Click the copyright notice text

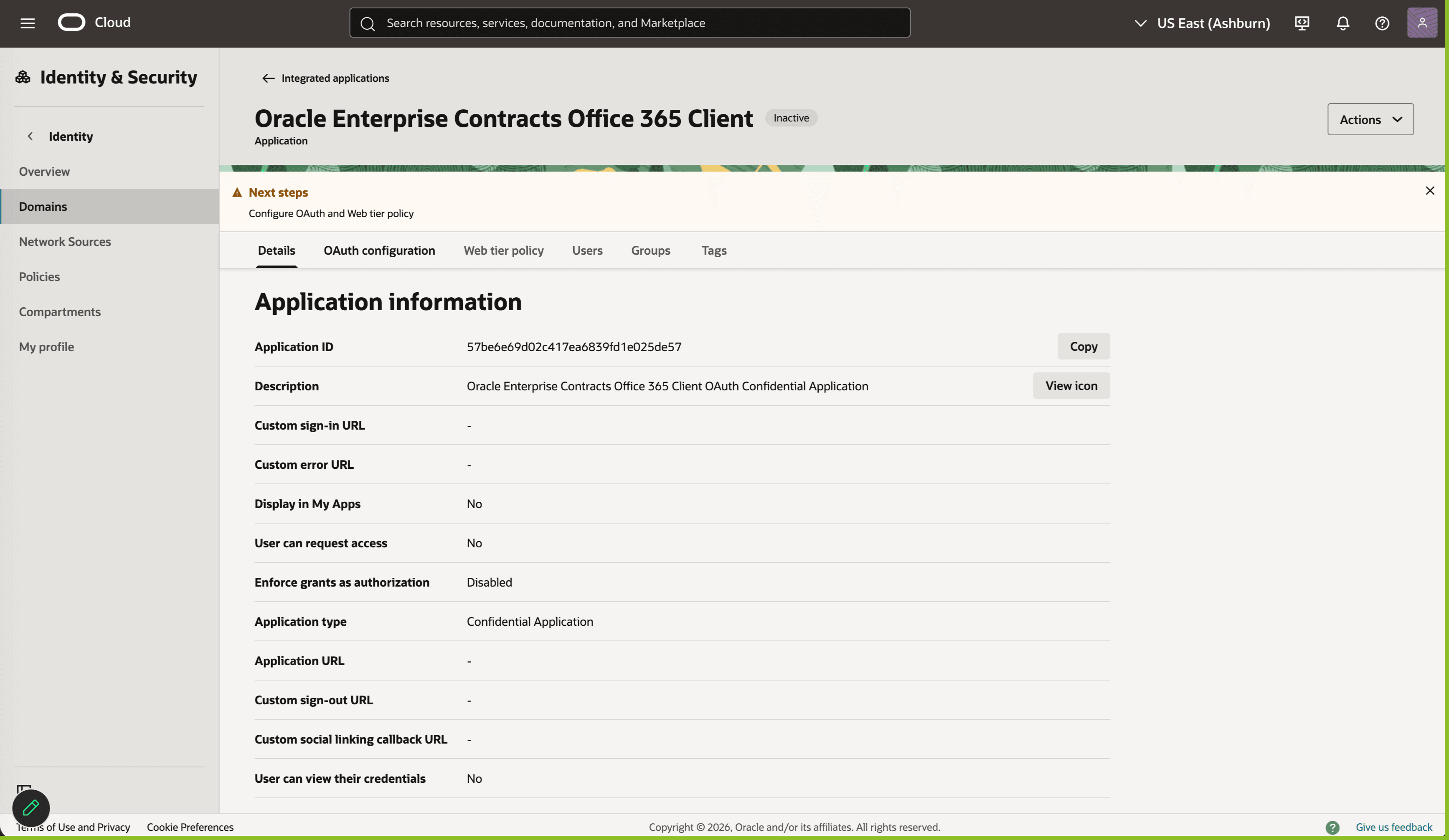coord(794,827)
